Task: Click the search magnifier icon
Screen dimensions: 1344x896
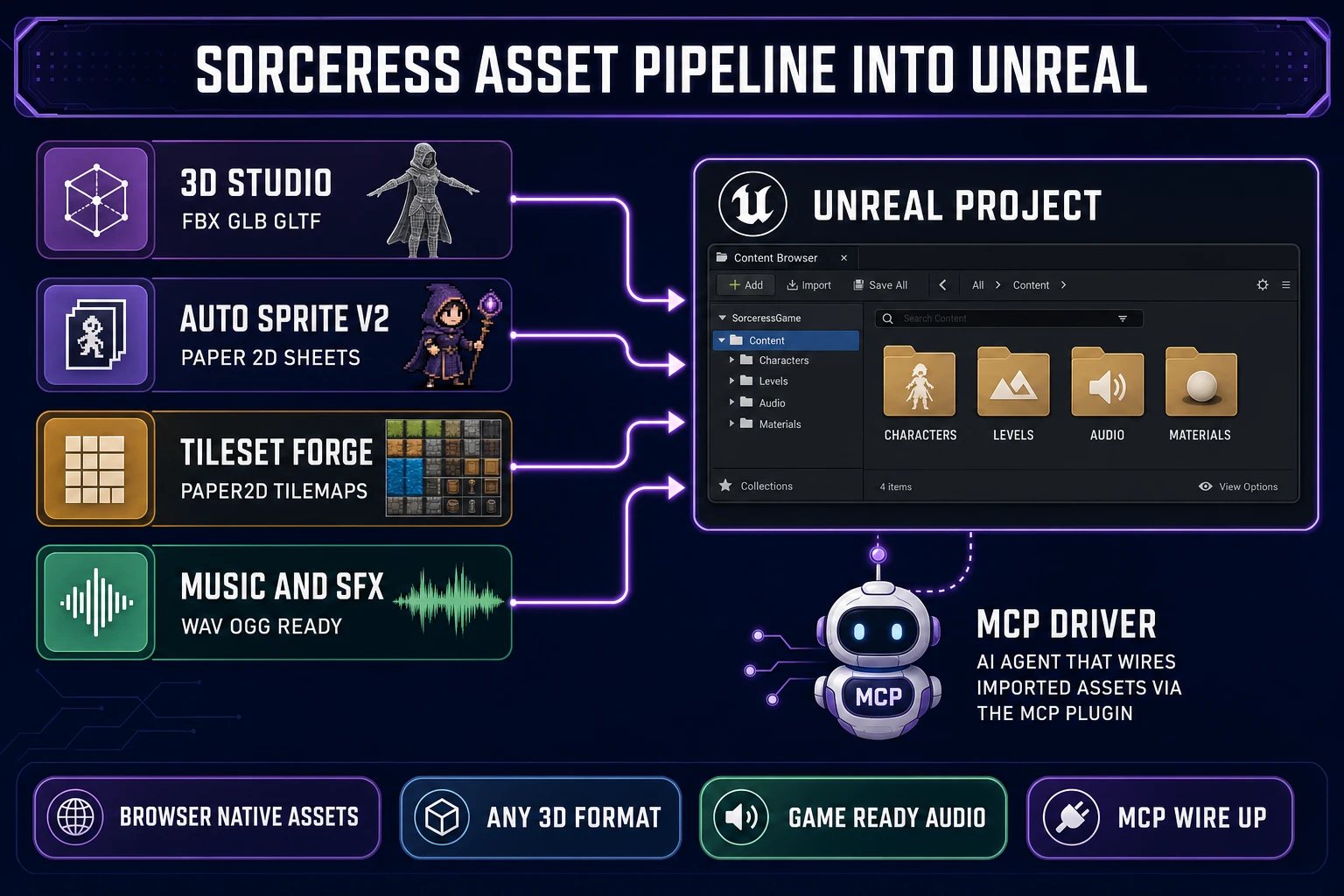Action: 887,318
